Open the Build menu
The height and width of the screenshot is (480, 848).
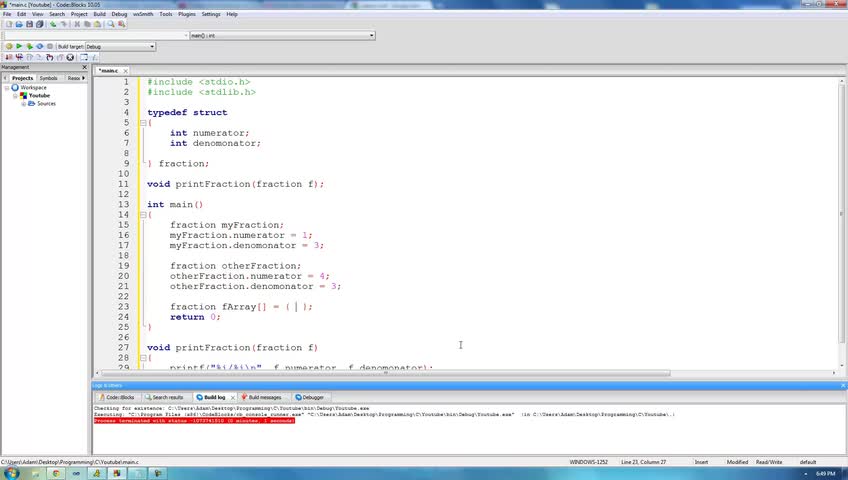pyautogui.click(x=100, y=14)
